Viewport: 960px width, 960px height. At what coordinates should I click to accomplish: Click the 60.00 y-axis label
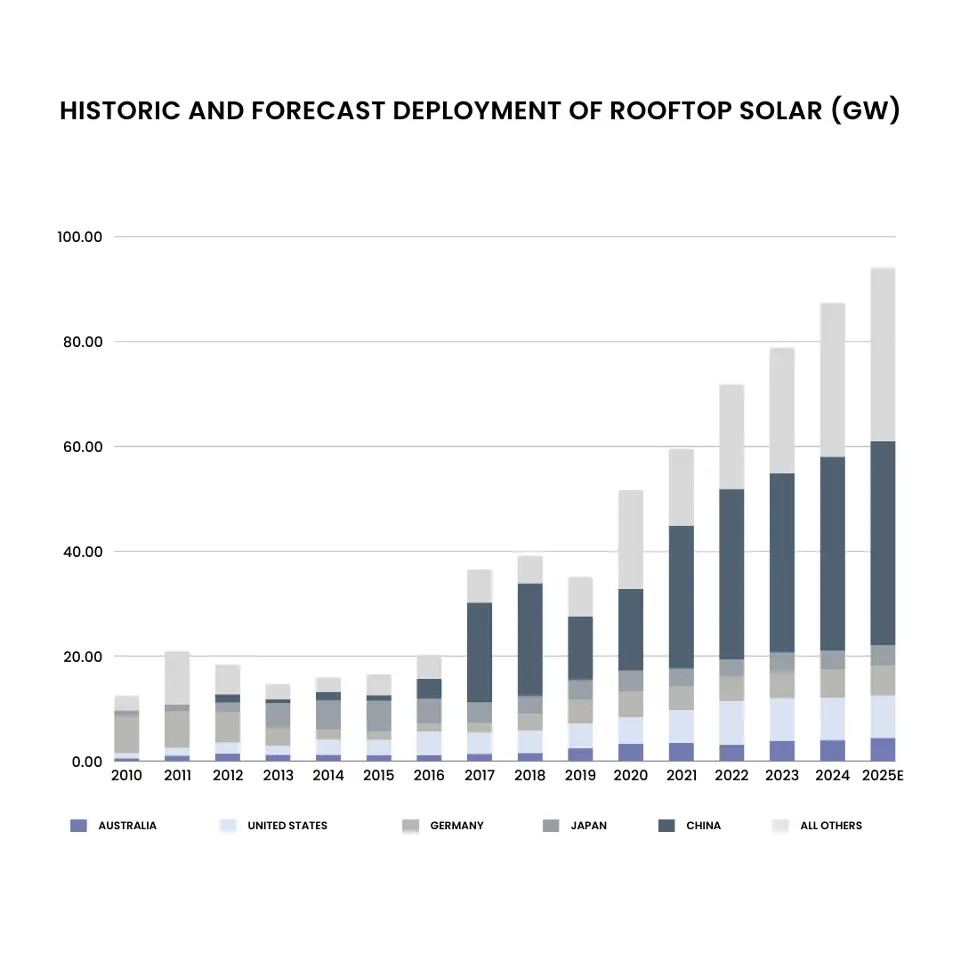(80, 447)
